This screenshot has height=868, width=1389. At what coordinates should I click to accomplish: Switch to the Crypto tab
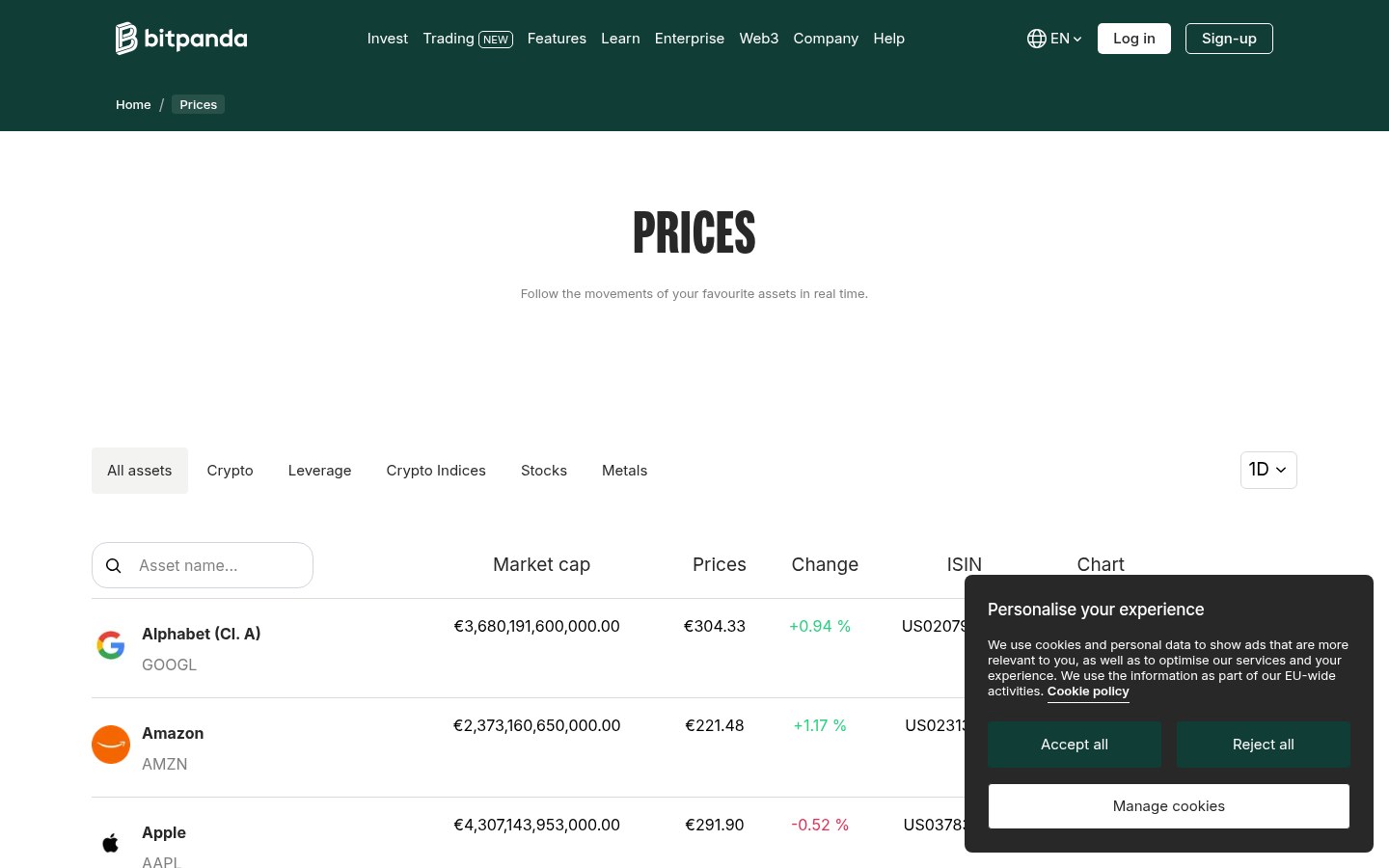point(230,471)
